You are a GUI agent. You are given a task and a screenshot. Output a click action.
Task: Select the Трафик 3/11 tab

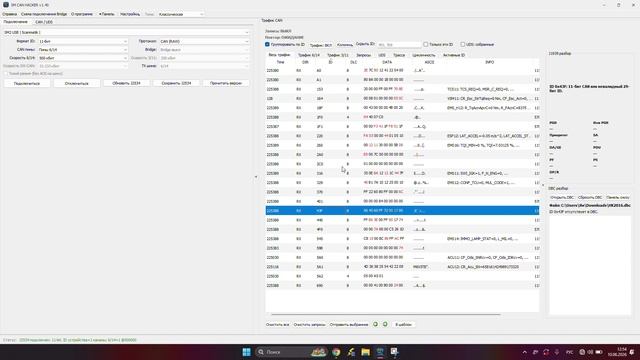point(338,55)
